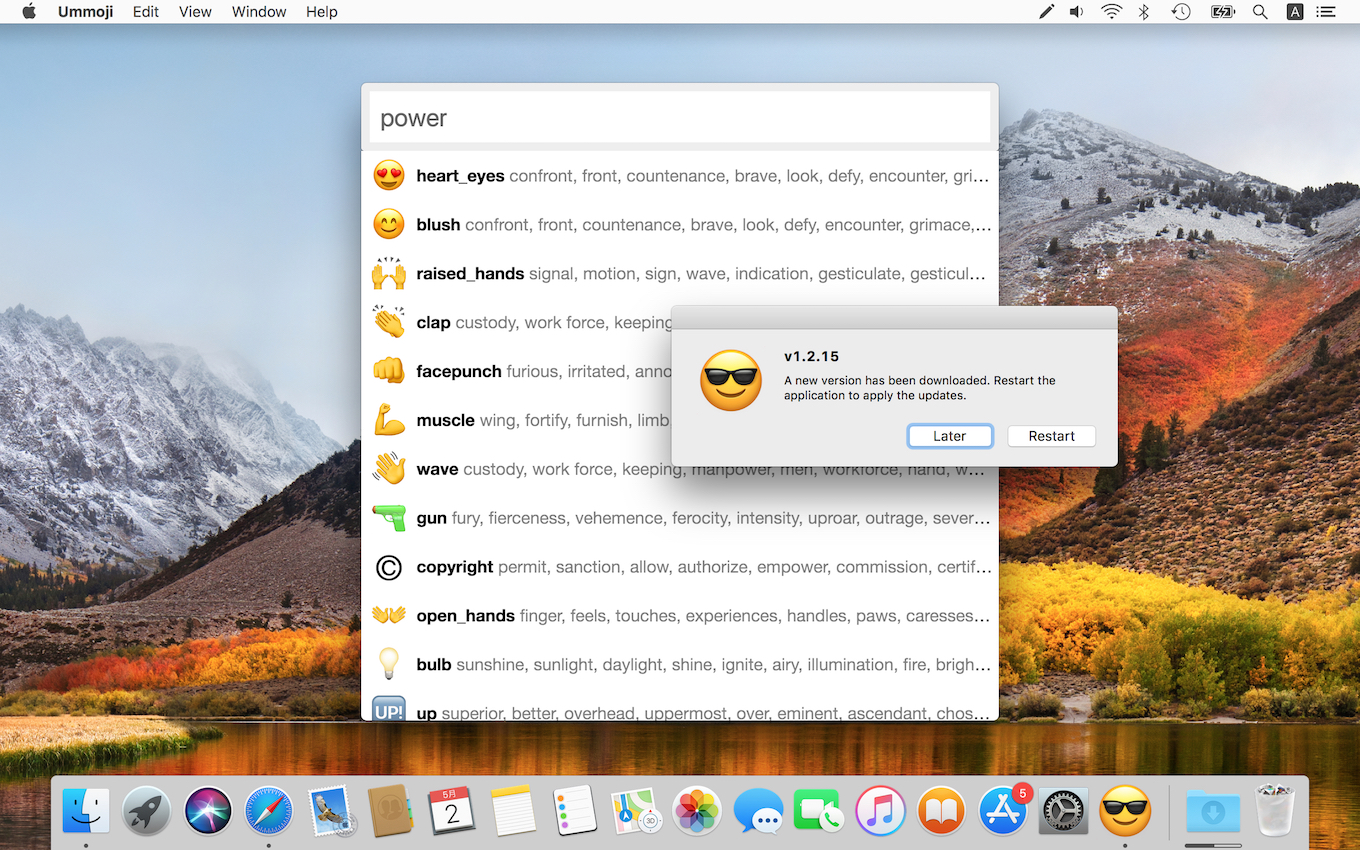Screen dimensions: 1360x850
Task: Open Spotlight search in menu bar
Action: pyautogui.click(x=1260, y=12)
